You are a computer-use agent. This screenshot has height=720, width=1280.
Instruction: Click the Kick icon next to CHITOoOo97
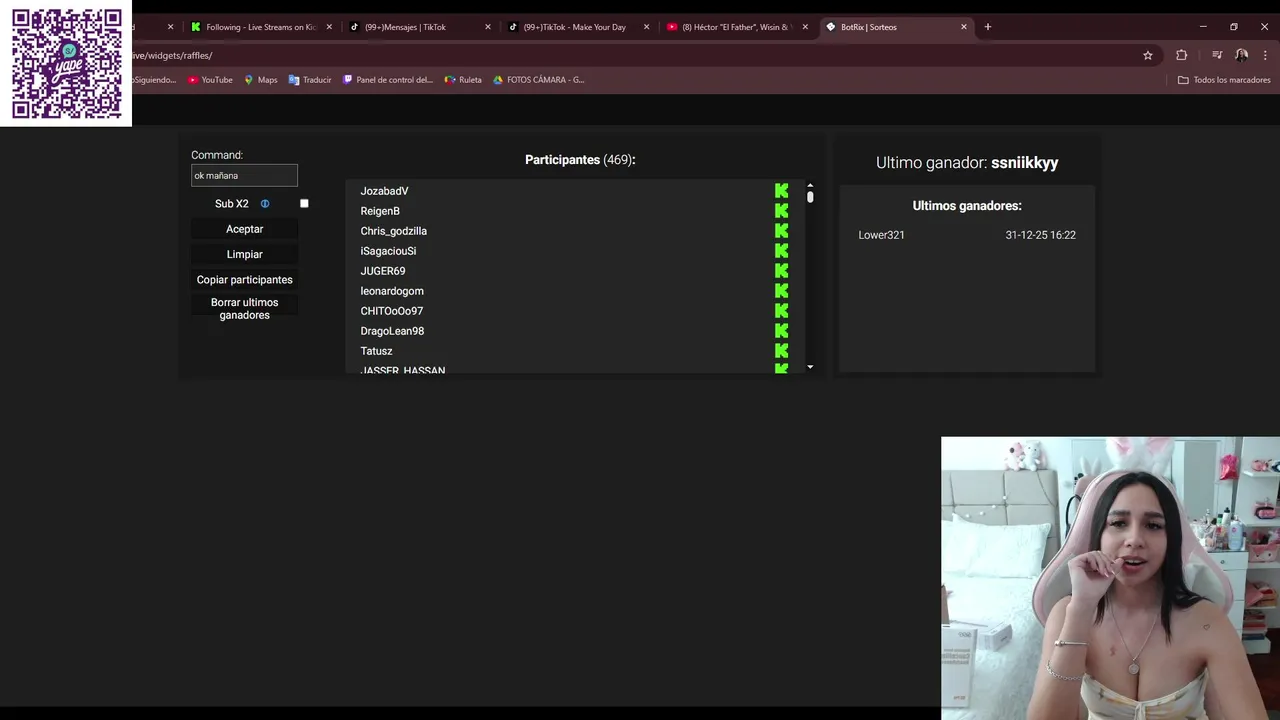pos(781,311)
